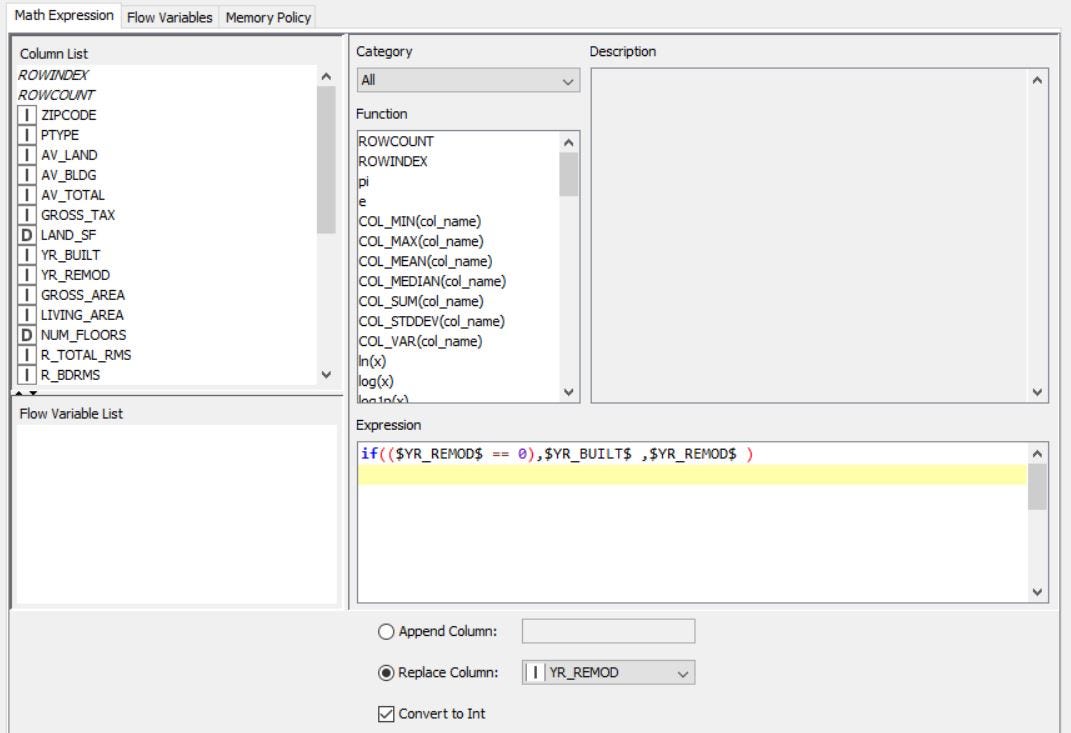Click into the Expression editor area
This screenshot has width=1071, height=733.
692,523
